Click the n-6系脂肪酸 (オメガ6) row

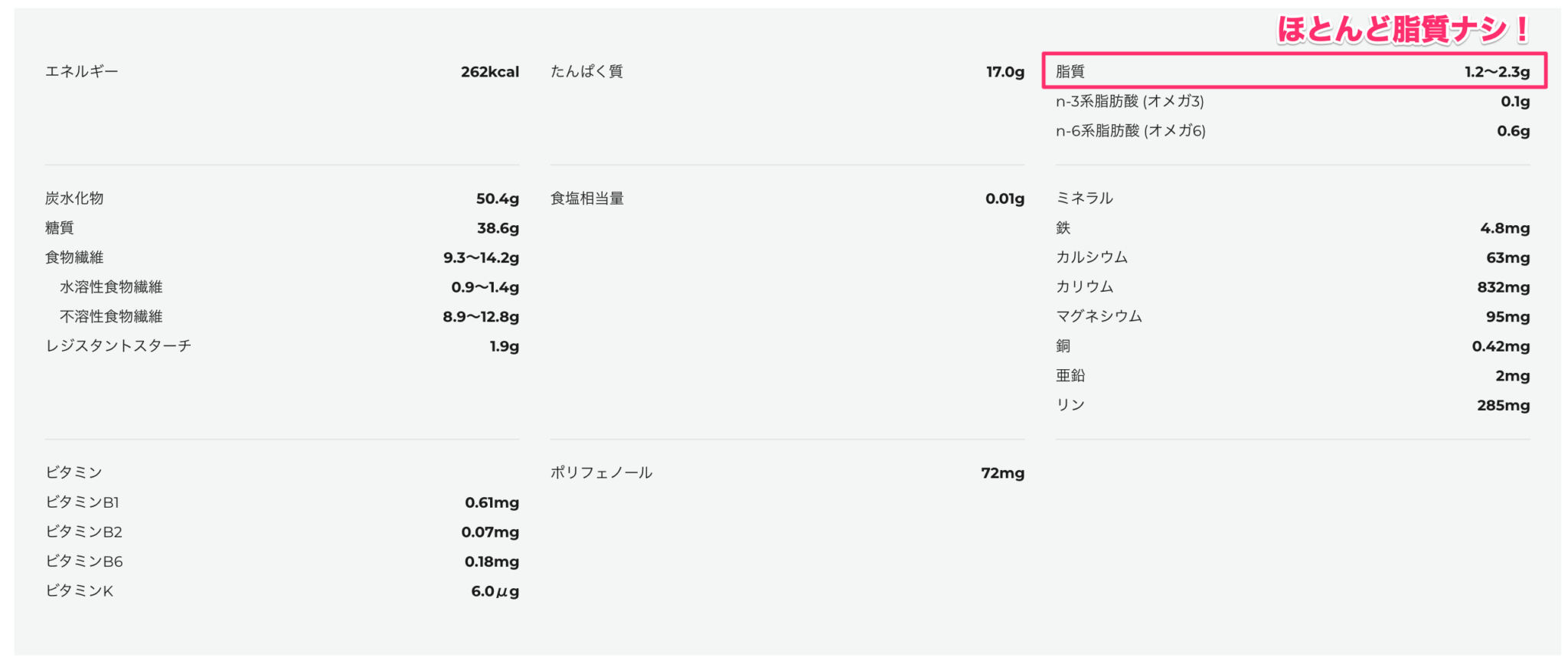pos(1130,131)
